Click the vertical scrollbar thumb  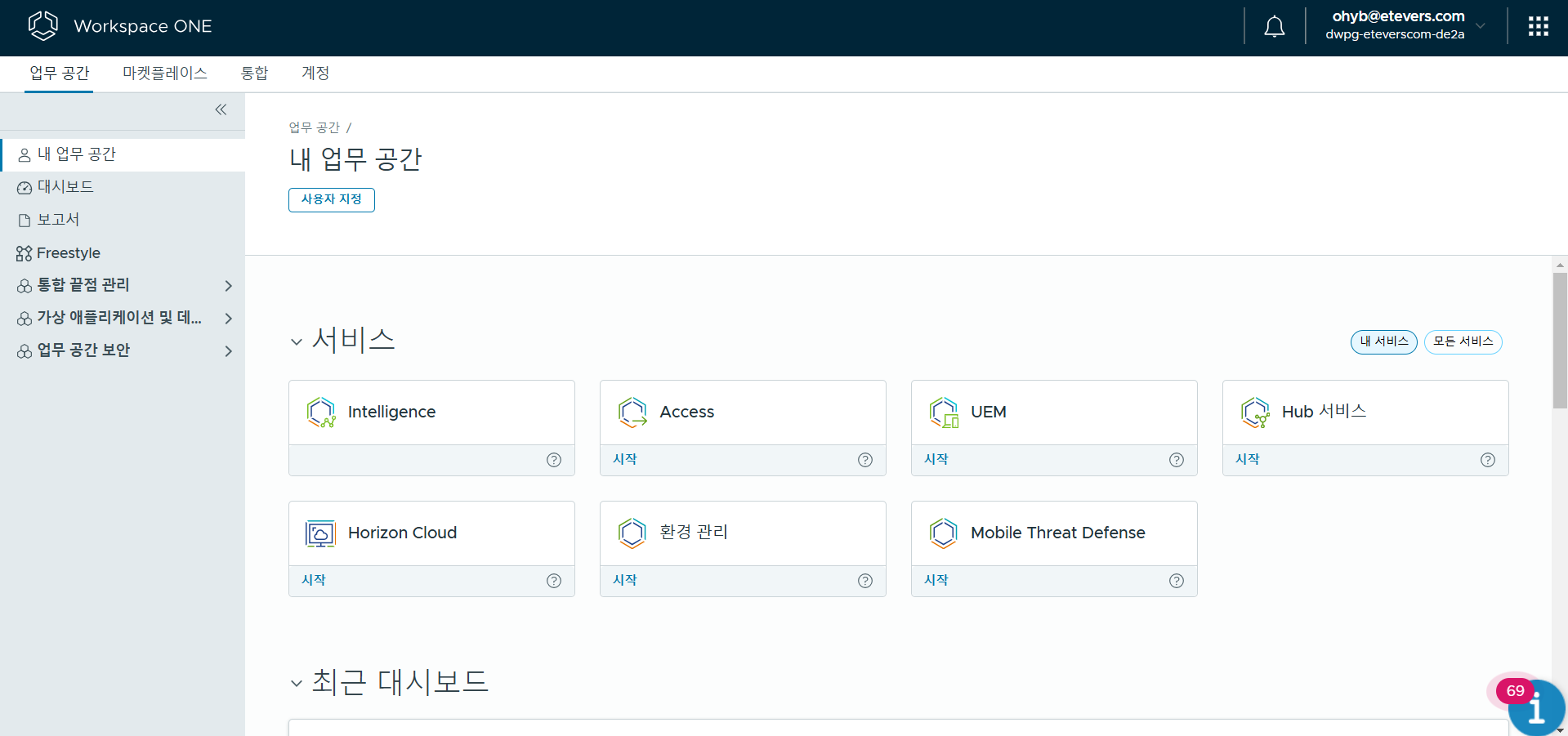1560,340
